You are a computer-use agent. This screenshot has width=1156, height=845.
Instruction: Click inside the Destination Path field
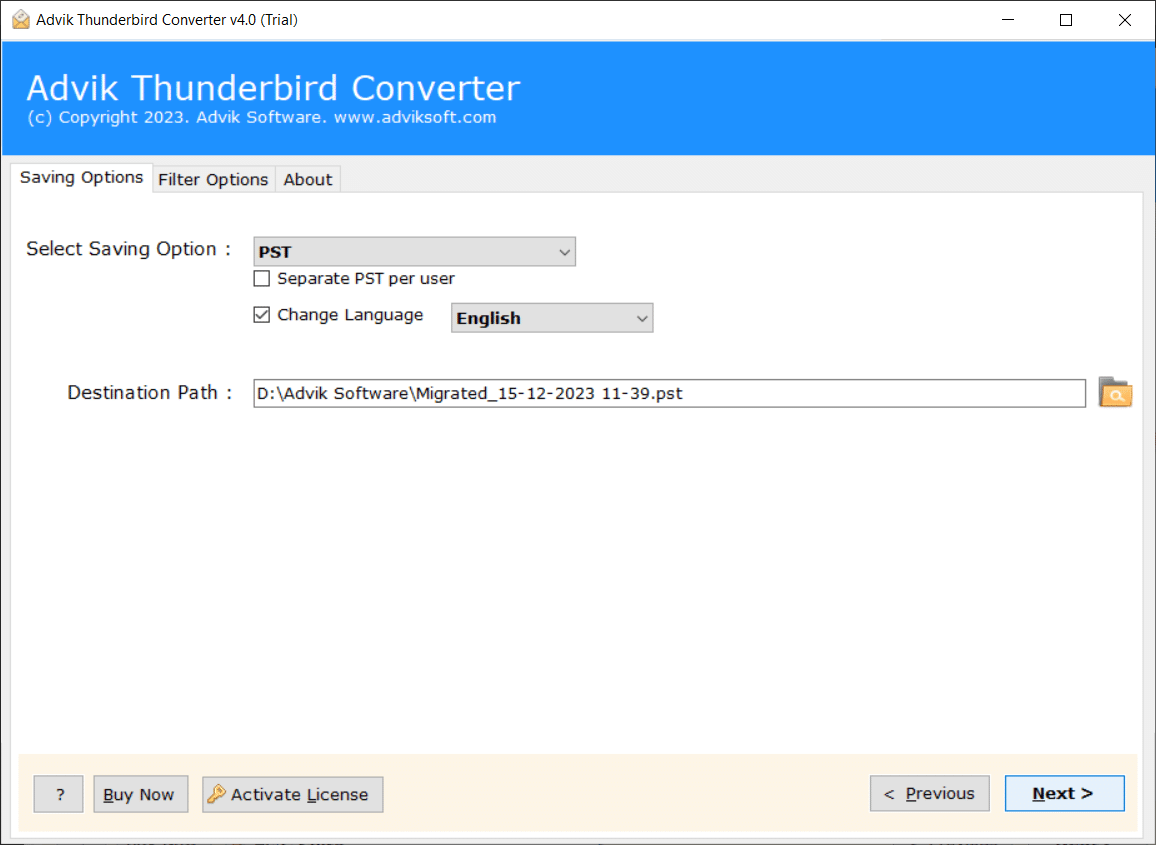coord(669,393)
